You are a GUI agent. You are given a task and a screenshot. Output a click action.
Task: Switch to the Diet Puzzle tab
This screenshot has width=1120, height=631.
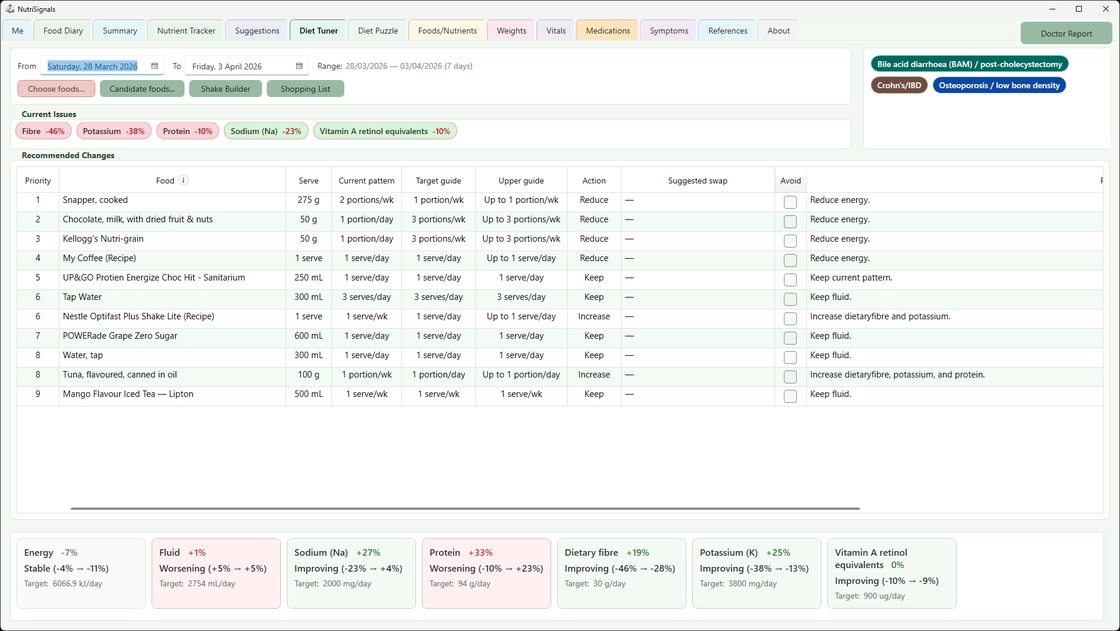pos(377,30)
